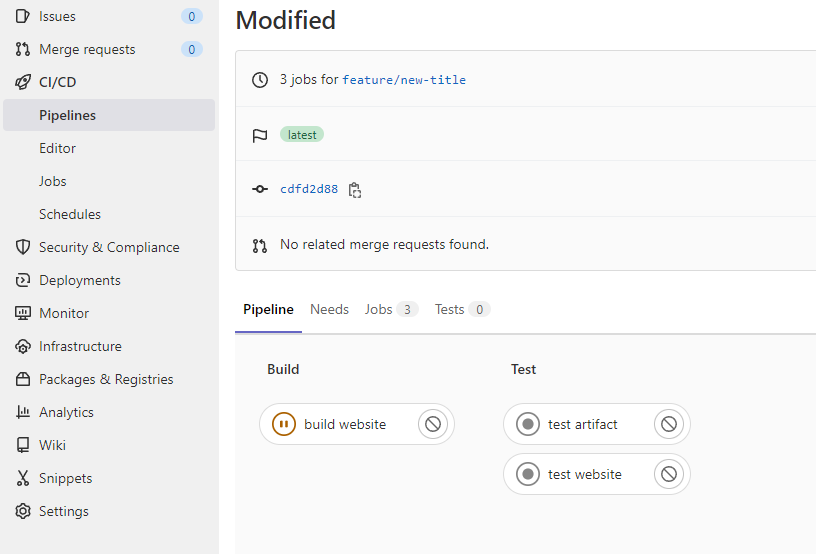Viewport: 816px width, 554px height.
Task: Open the Tests tab
Action: click(449, 310)
